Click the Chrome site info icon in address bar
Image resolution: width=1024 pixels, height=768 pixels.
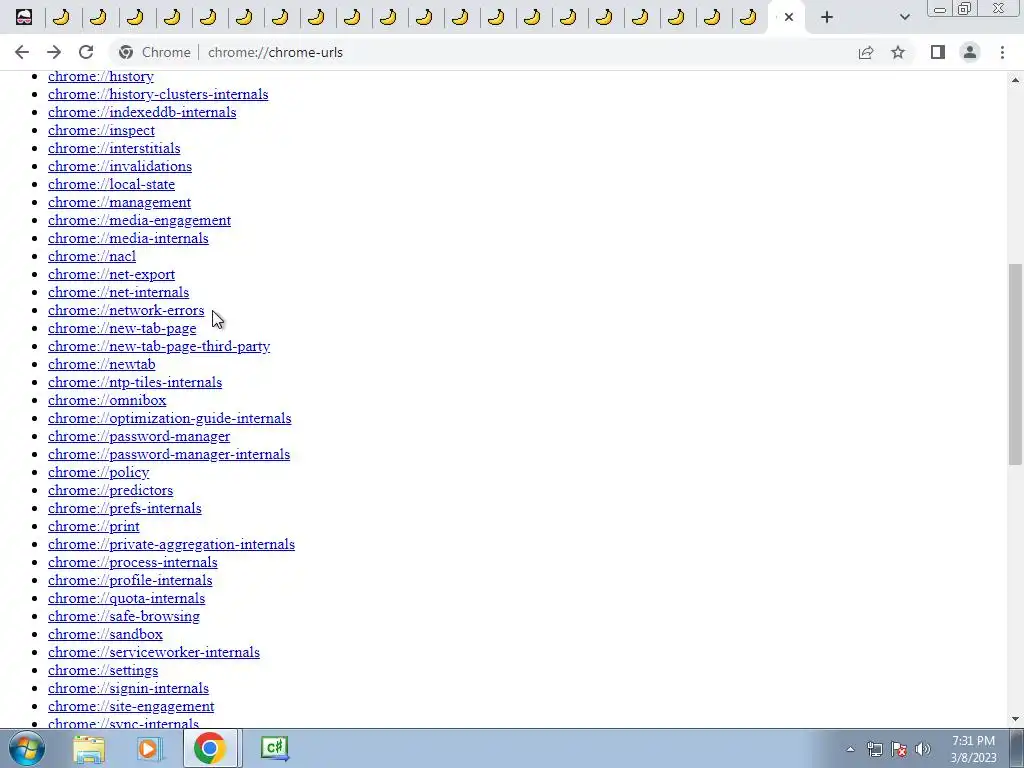pyautogui.click(x=125, y=52)
